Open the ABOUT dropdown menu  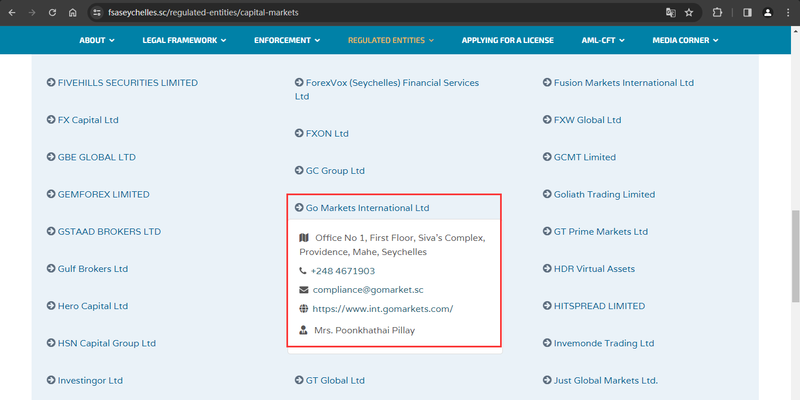(97, 40)
